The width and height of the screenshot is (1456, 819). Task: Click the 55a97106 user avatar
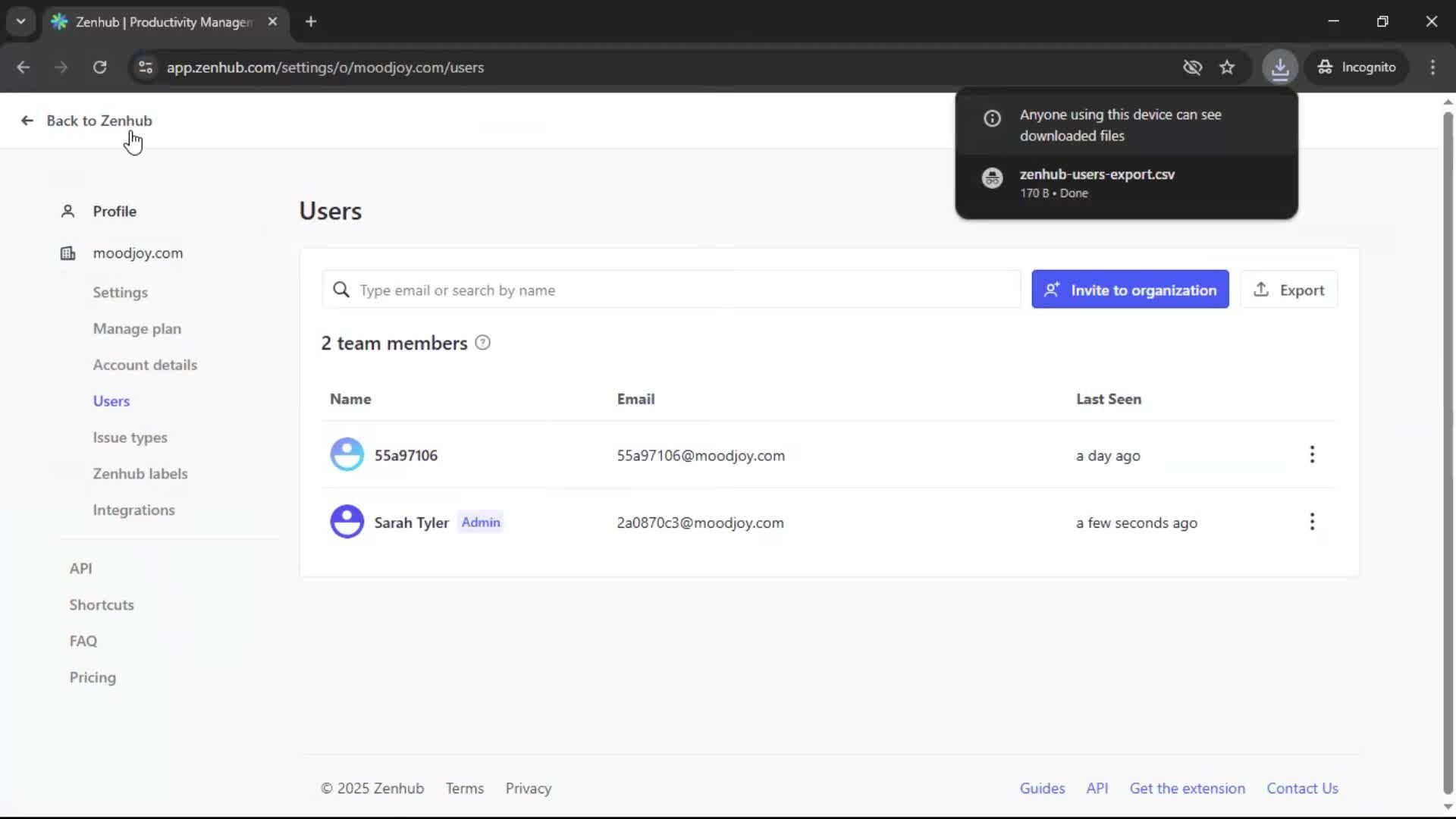coord(347,455)
